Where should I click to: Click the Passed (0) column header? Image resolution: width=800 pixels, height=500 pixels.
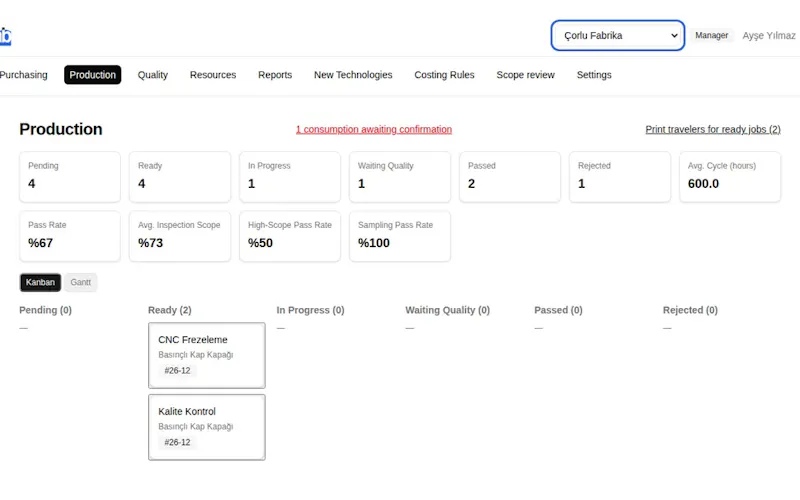pos(558,310)
